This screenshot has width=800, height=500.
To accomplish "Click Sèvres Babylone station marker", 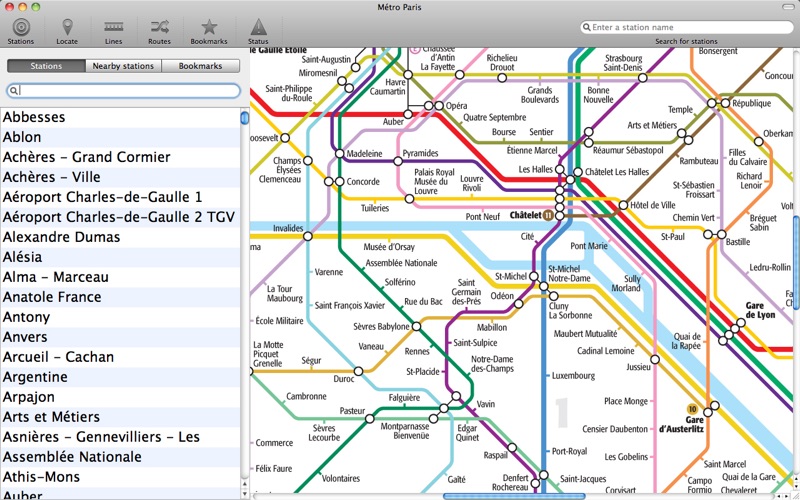I will pyautogui.click(x=416, y=326).
